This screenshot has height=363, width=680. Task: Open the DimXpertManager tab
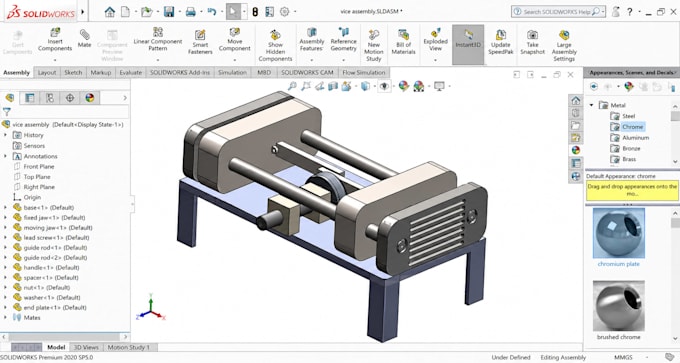[x=70, y=98]
